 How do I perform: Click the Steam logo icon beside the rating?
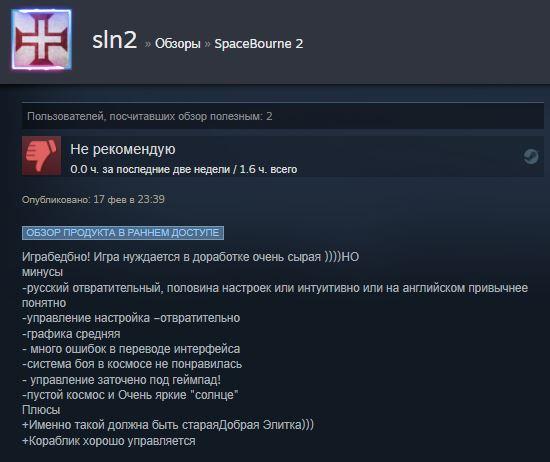click(531, 156)
